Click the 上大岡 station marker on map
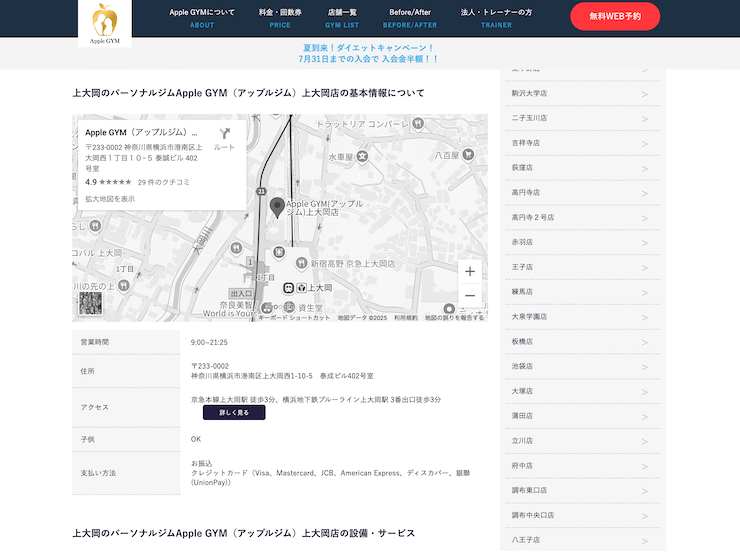The width and height of the screenshot is (740, 554). pyautogui.click(x=288, y=287)
